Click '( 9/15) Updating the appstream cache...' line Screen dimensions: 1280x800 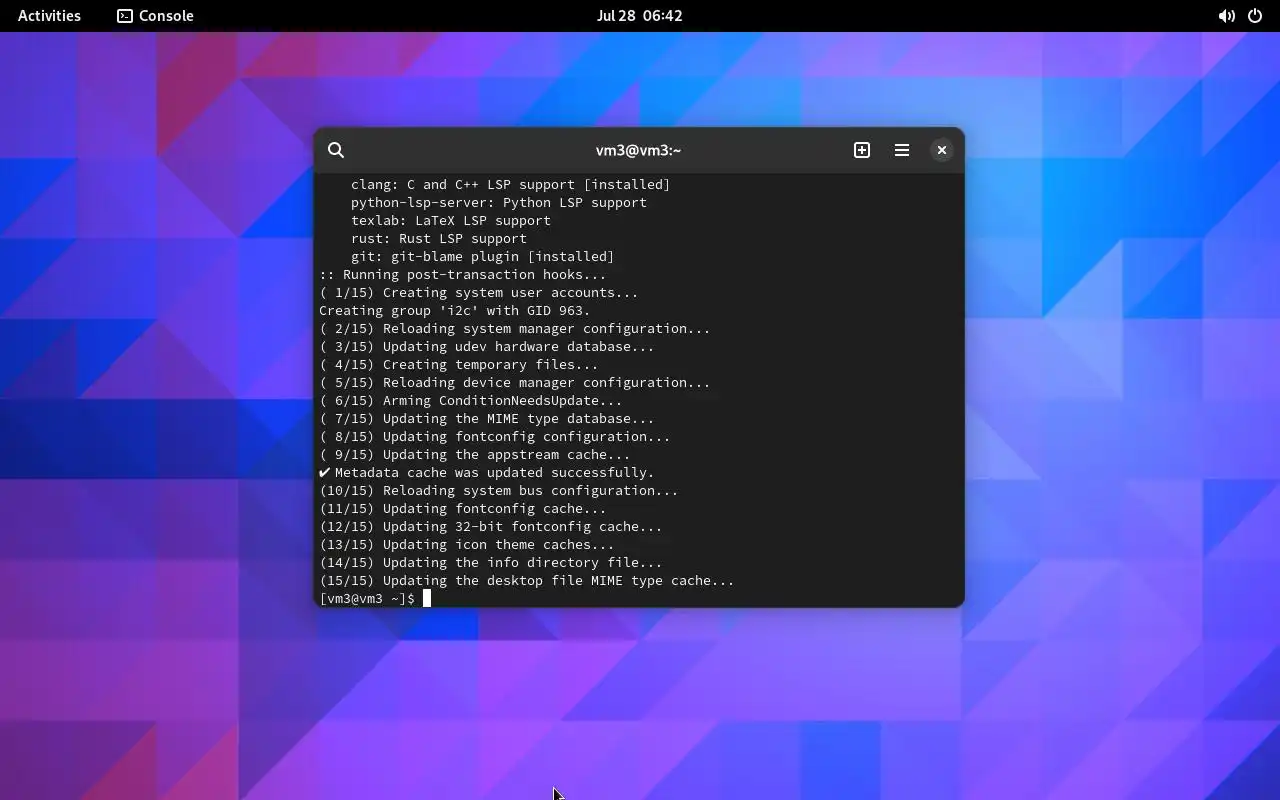point(475,454)
